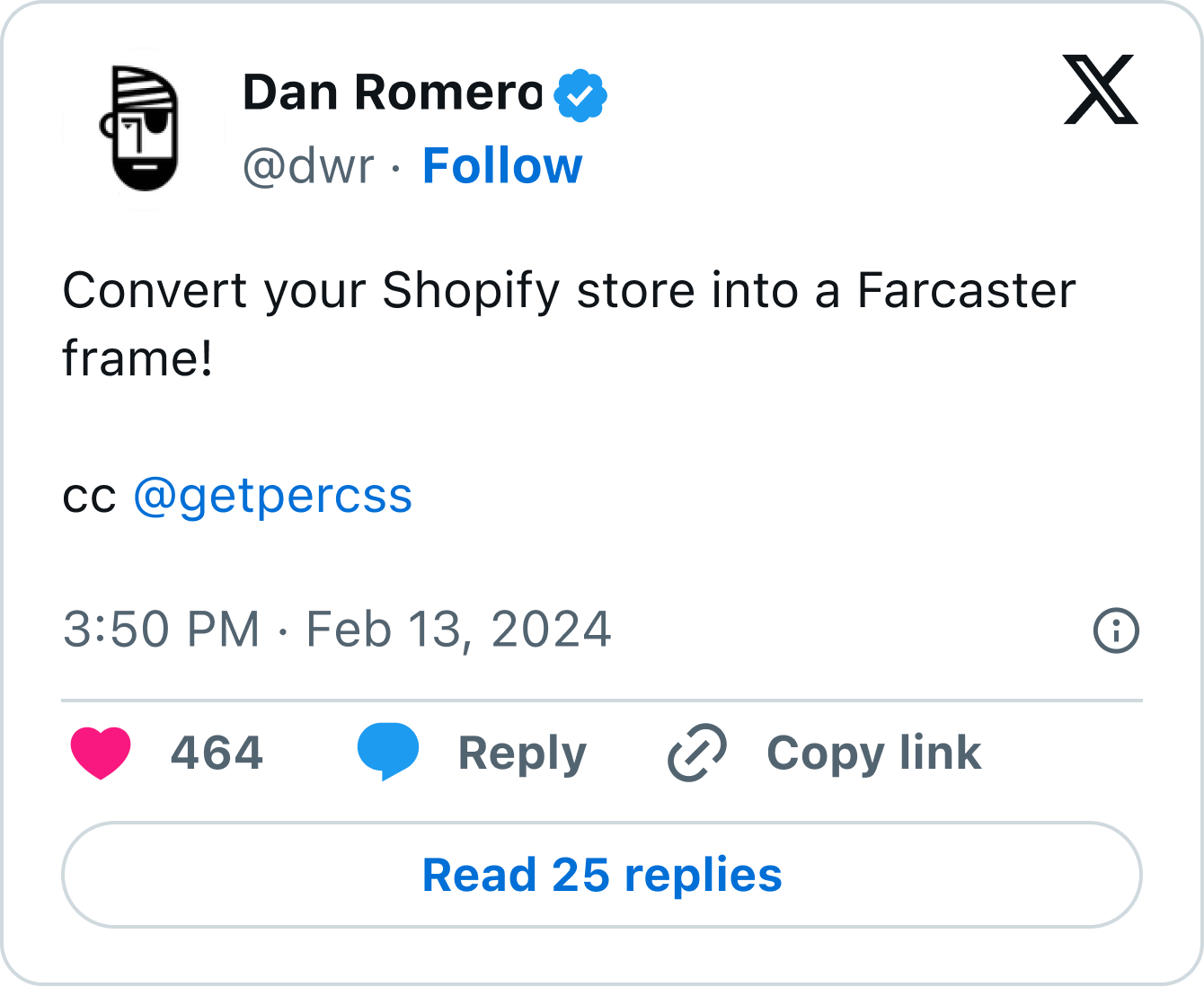This screenshot has width=1204, height=987.
Task: Click the pink heart like icon
Action: (101, 753)
